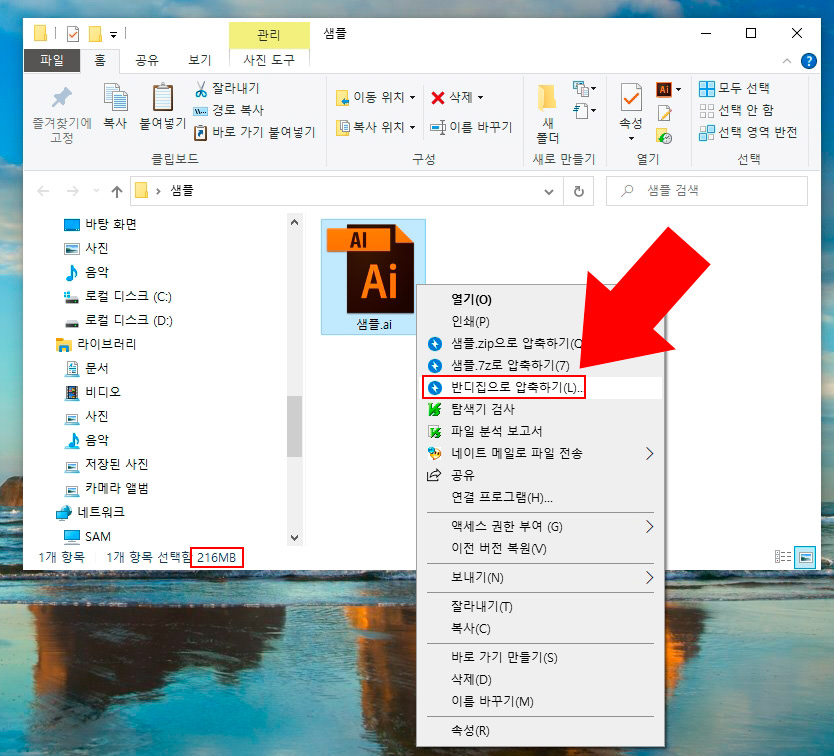Expand the arrow next to Illustrator open icon

[x=678, y=90]
